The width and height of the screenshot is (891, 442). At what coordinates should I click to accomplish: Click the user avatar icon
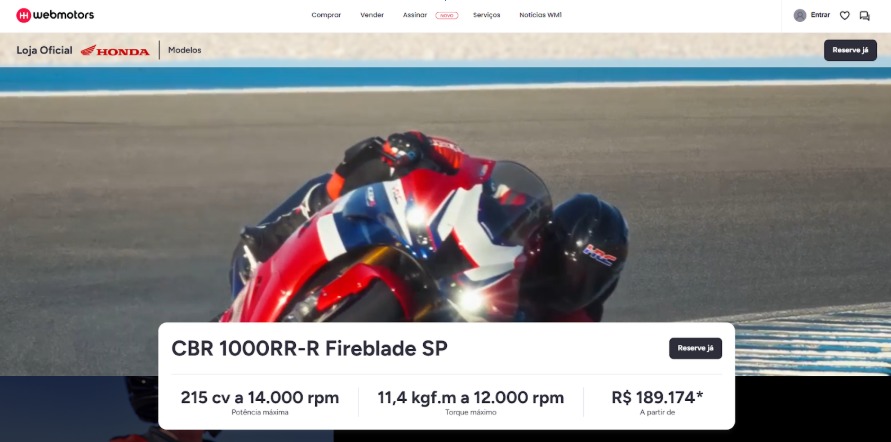point(799,15)
